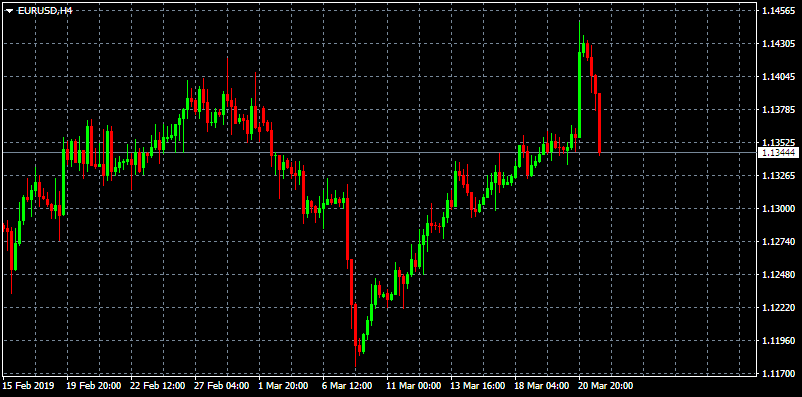Click the 19 Feb 20:00 time label
Image resolution: width=802 pixels, height=397 pixels.
pos(95,385)
